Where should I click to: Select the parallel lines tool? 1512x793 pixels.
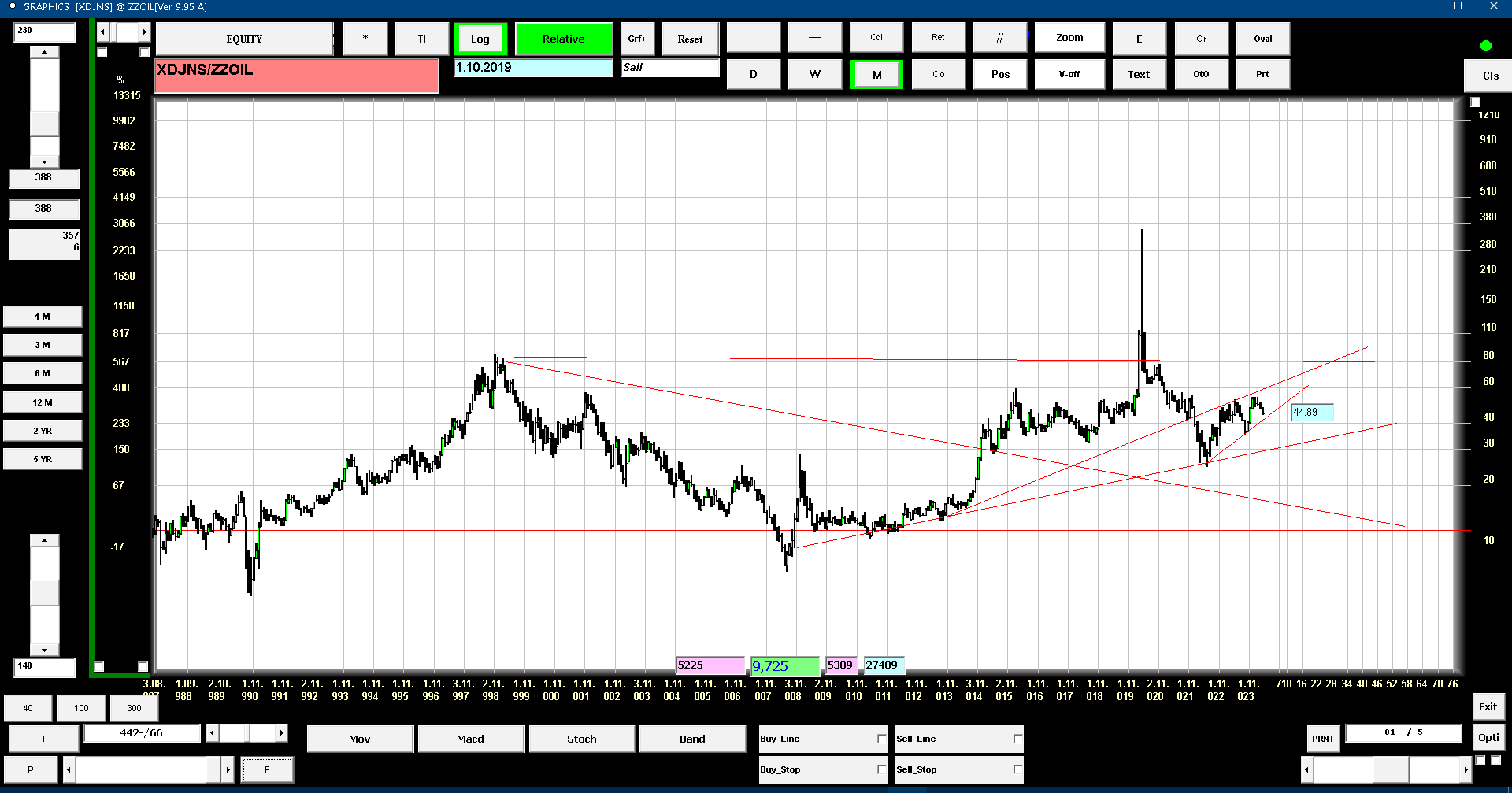(1000, 38)
